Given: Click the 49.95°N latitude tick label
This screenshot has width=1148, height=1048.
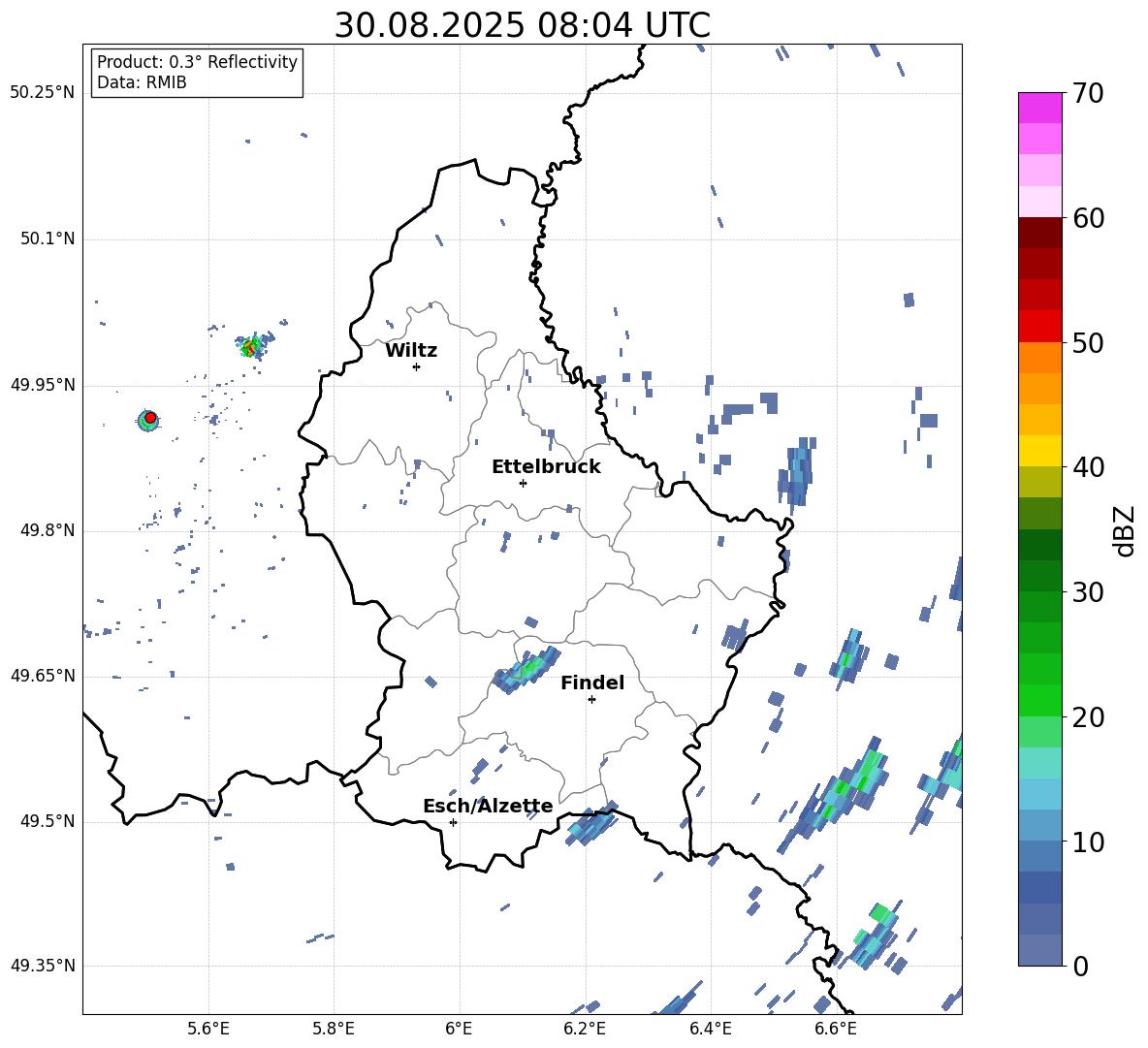Looking at the screenshot, I should (x=42, y=385).
